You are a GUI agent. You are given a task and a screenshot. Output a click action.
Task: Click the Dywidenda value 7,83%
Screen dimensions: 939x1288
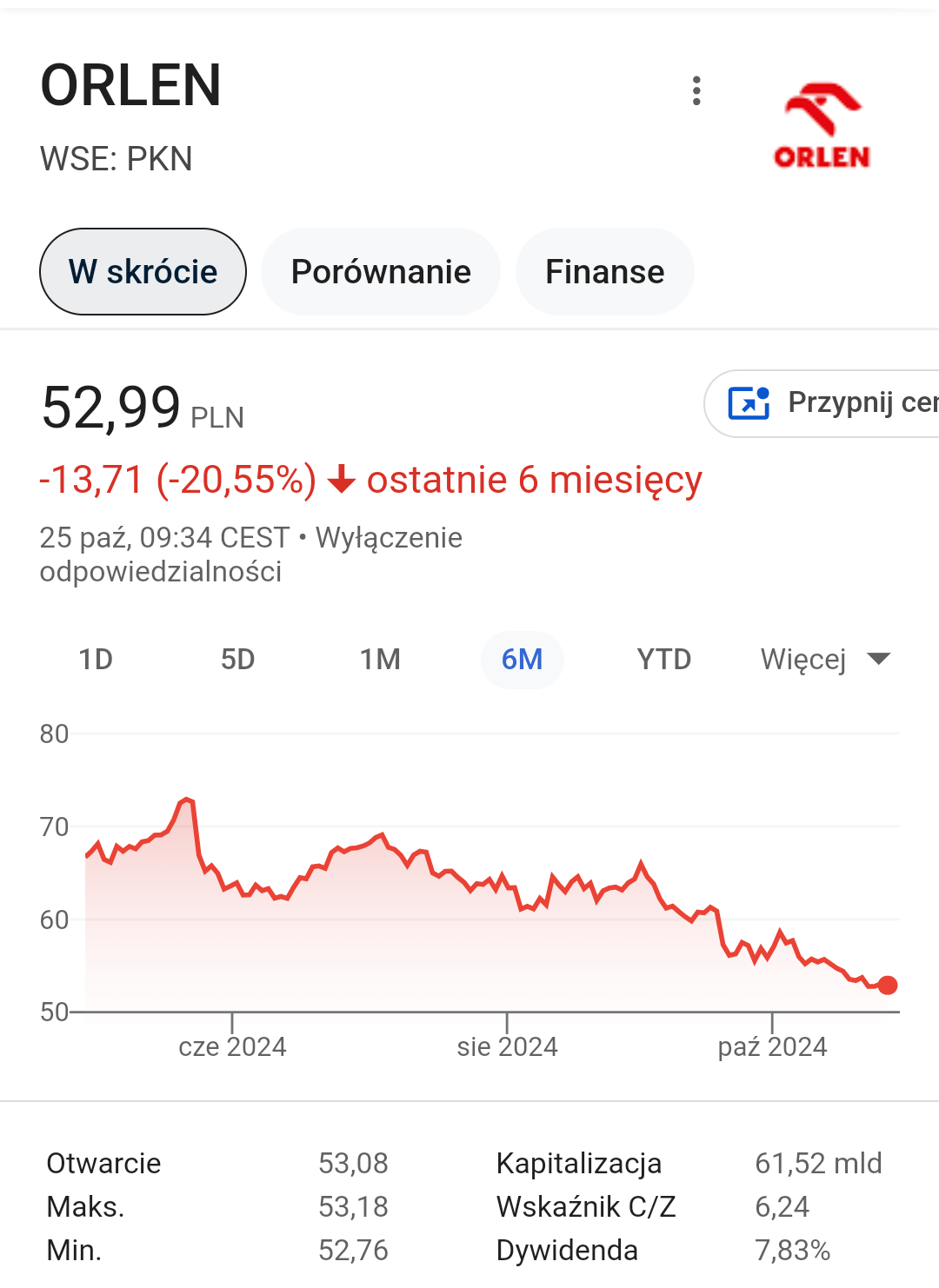pyautogui.click(x=792, y=1250)
